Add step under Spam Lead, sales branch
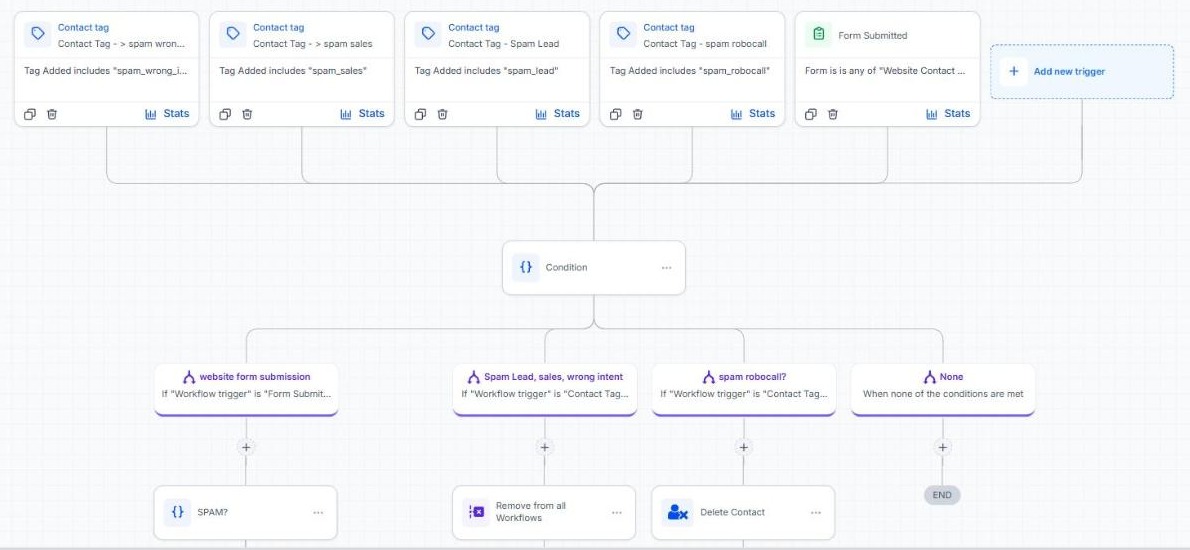 click(x=544, y=448)
